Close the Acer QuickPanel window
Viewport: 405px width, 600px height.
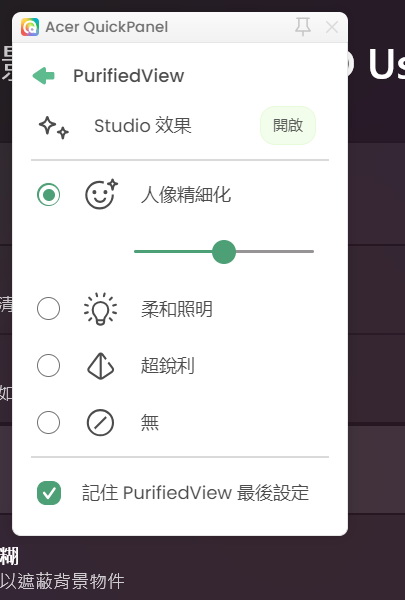point(332,27)
